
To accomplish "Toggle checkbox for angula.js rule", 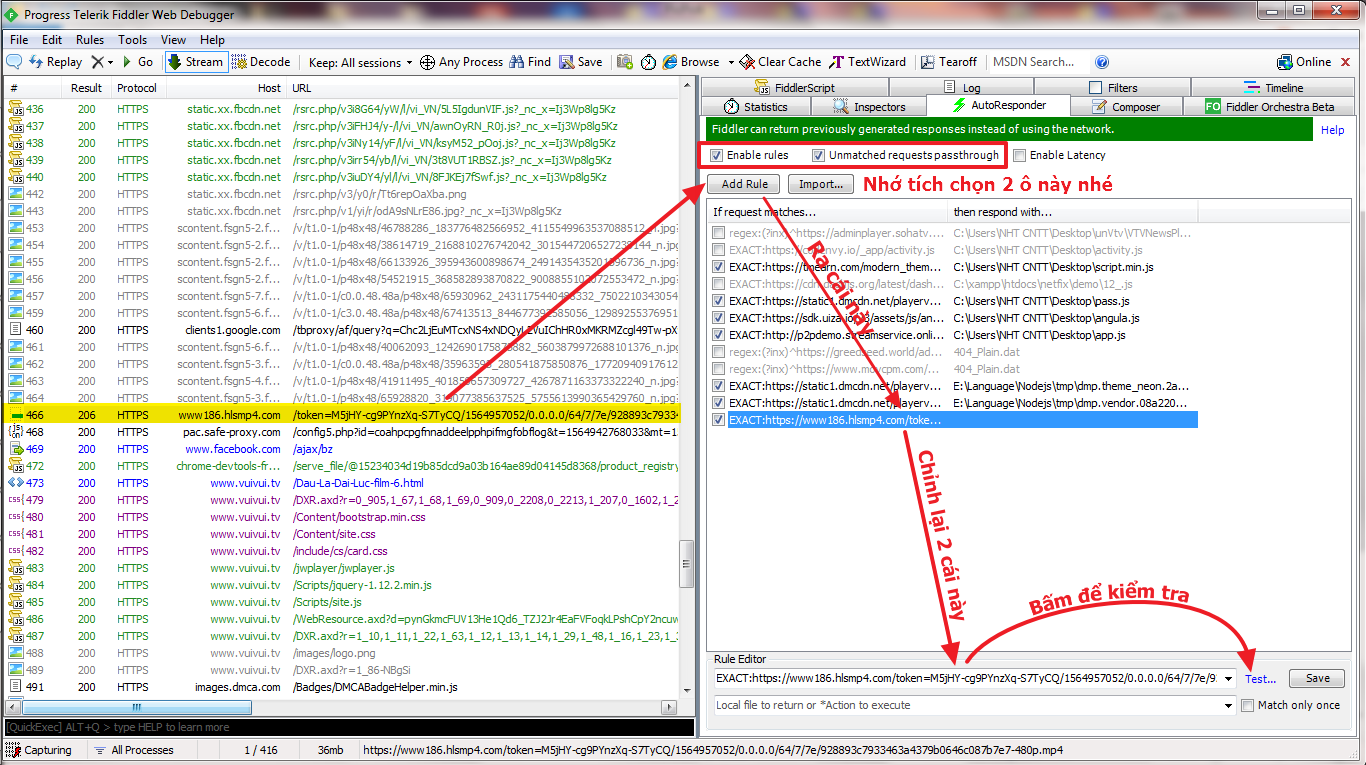I will 719,318.
